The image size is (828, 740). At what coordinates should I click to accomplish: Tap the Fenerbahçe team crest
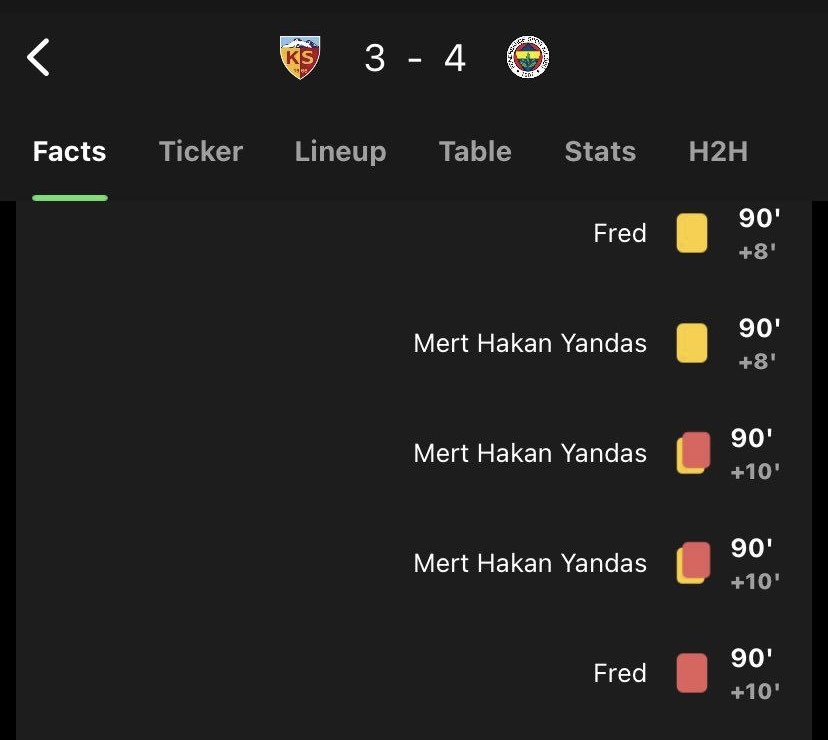528,58
